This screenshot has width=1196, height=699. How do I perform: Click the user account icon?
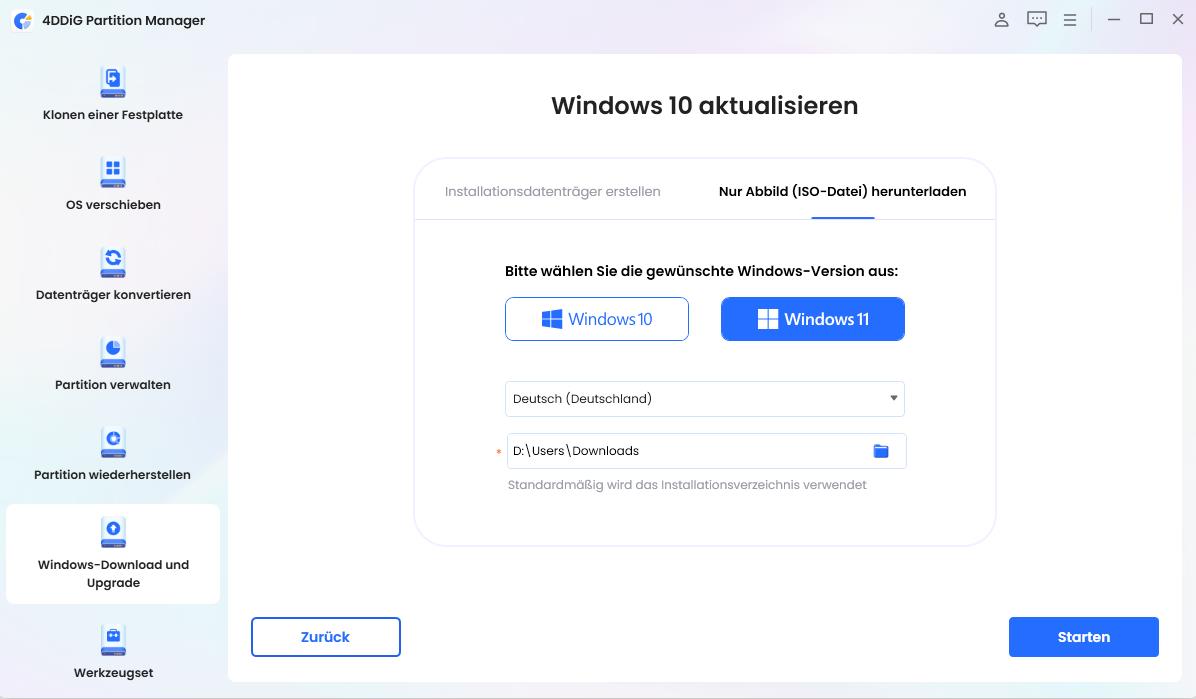(1001, 20)
